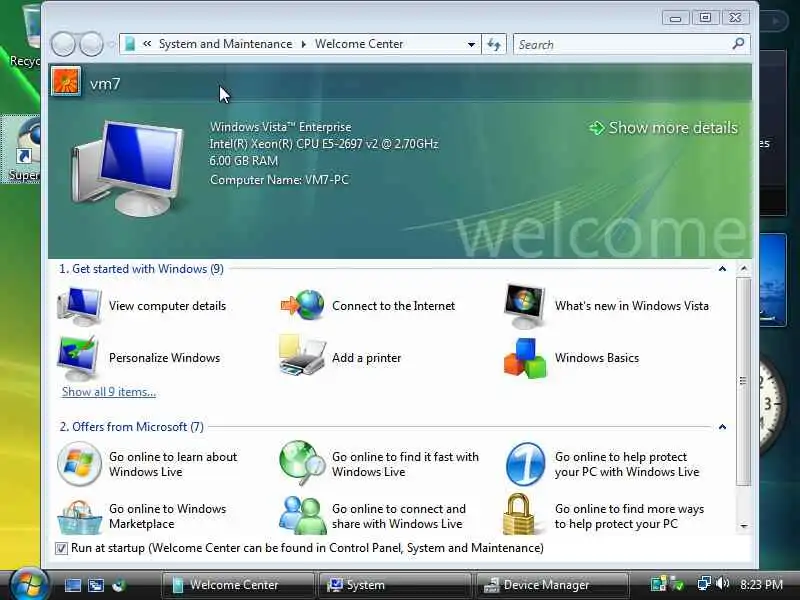Click scrollbar down arrow in Welcome Center
Viewport: 800px width, 600px height.
(744, 526)
